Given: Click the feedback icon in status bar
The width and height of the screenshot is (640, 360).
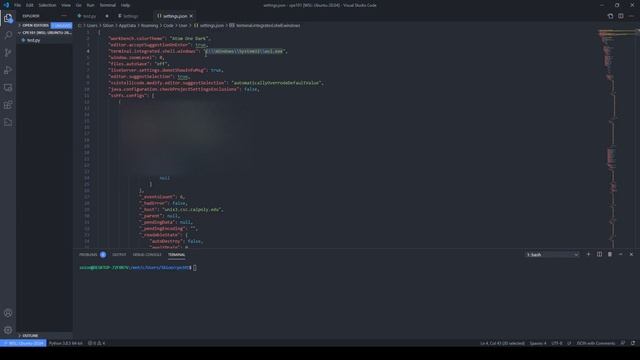Looking at the screenshot, I should 622,343.
